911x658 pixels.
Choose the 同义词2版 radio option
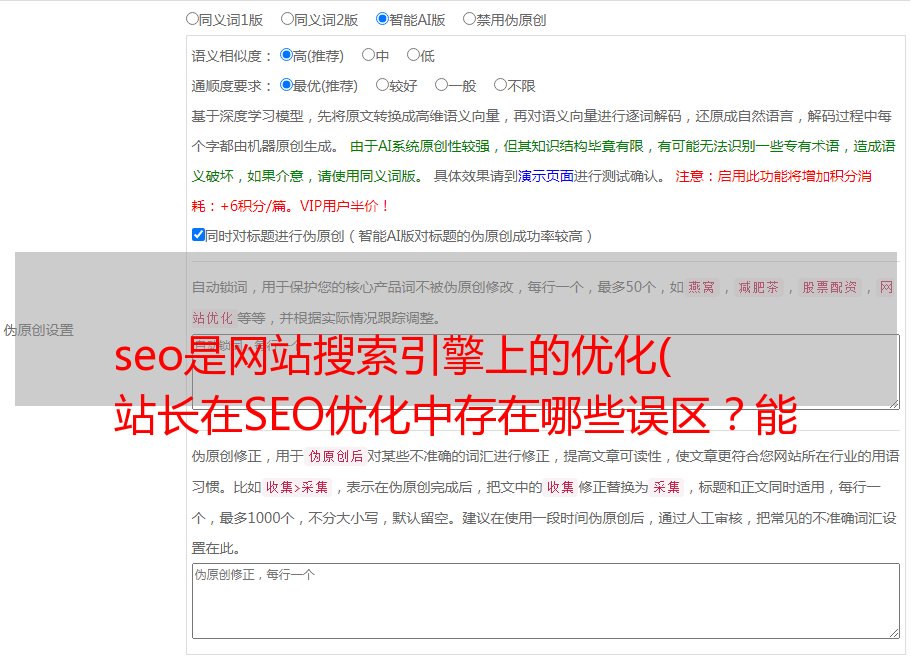pos(287,19)
